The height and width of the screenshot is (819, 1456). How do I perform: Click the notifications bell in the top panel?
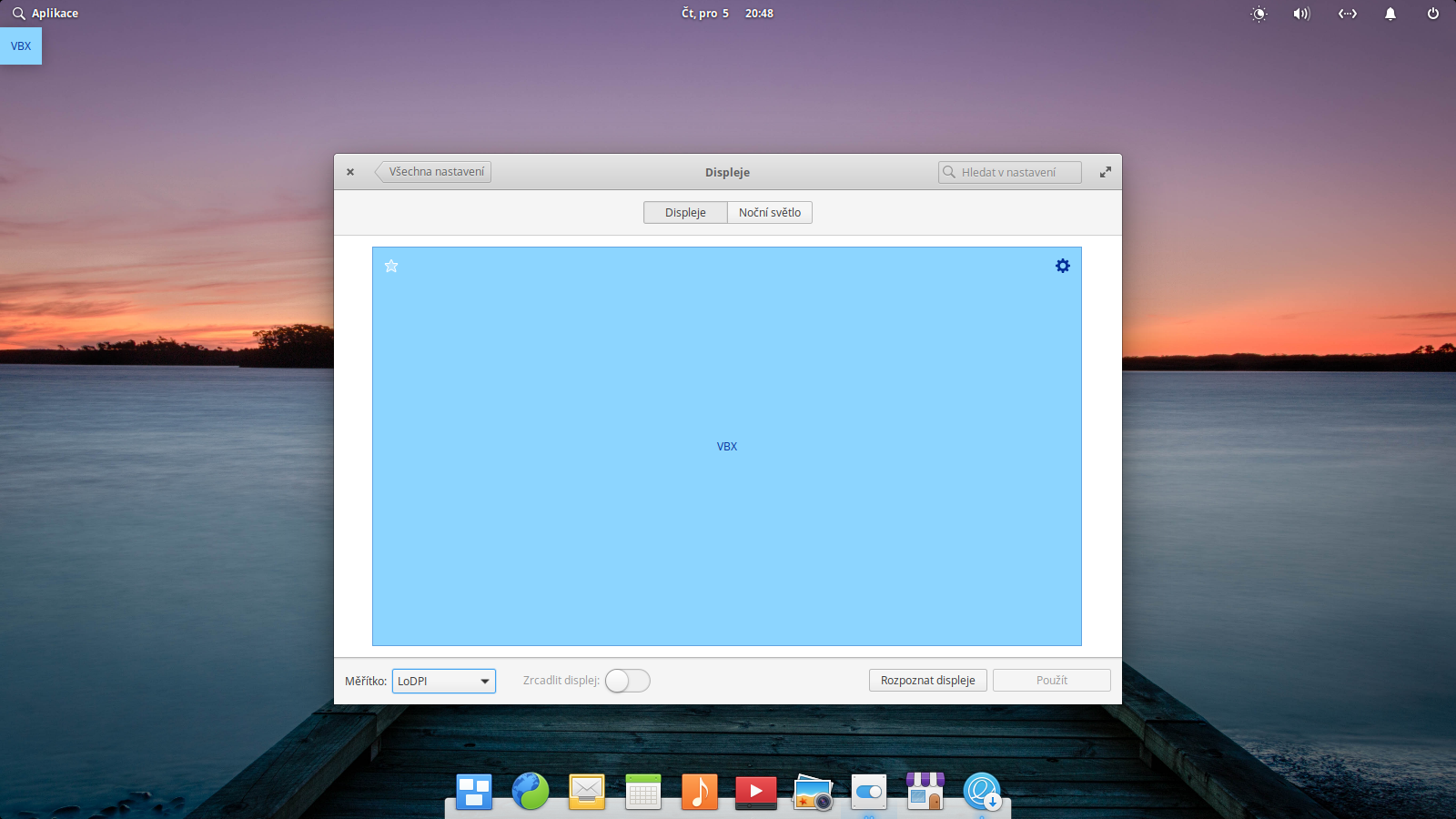click(x=1390, y=14)
